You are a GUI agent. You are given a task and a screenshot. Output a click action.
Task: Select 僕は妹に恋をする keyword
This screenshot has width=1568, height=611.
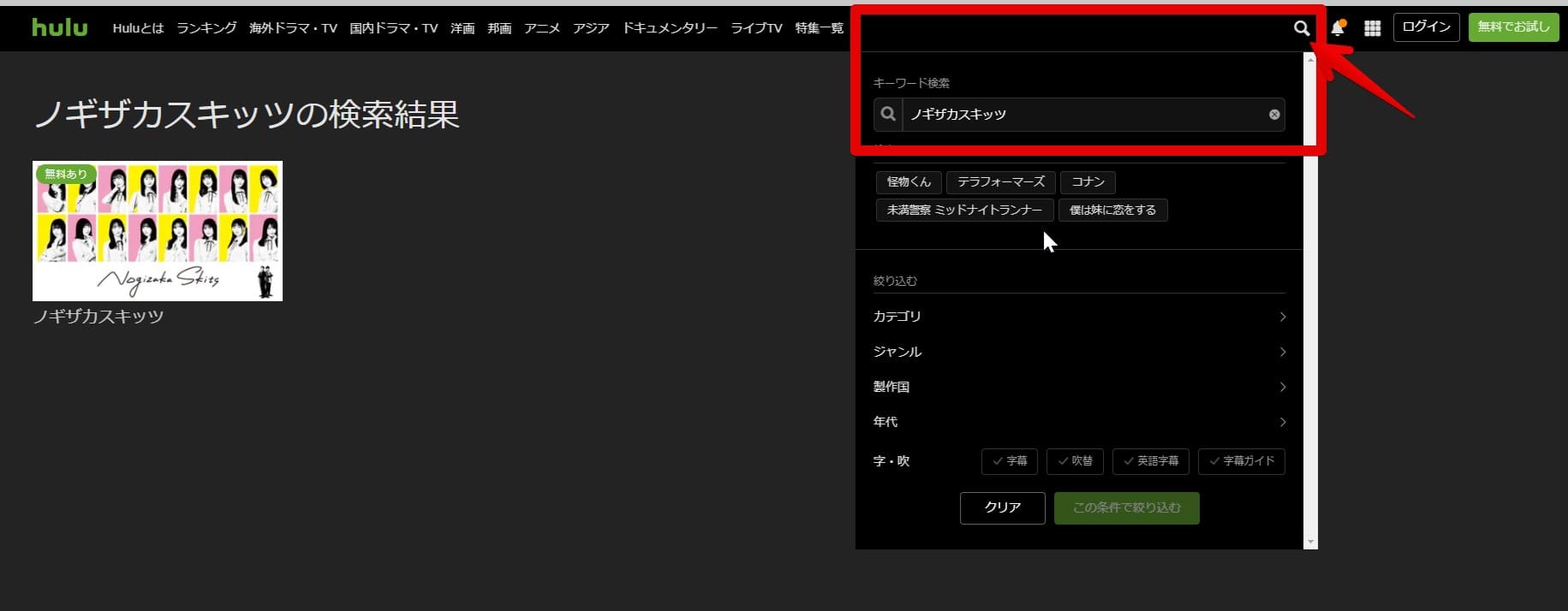tap(1112, 210)
